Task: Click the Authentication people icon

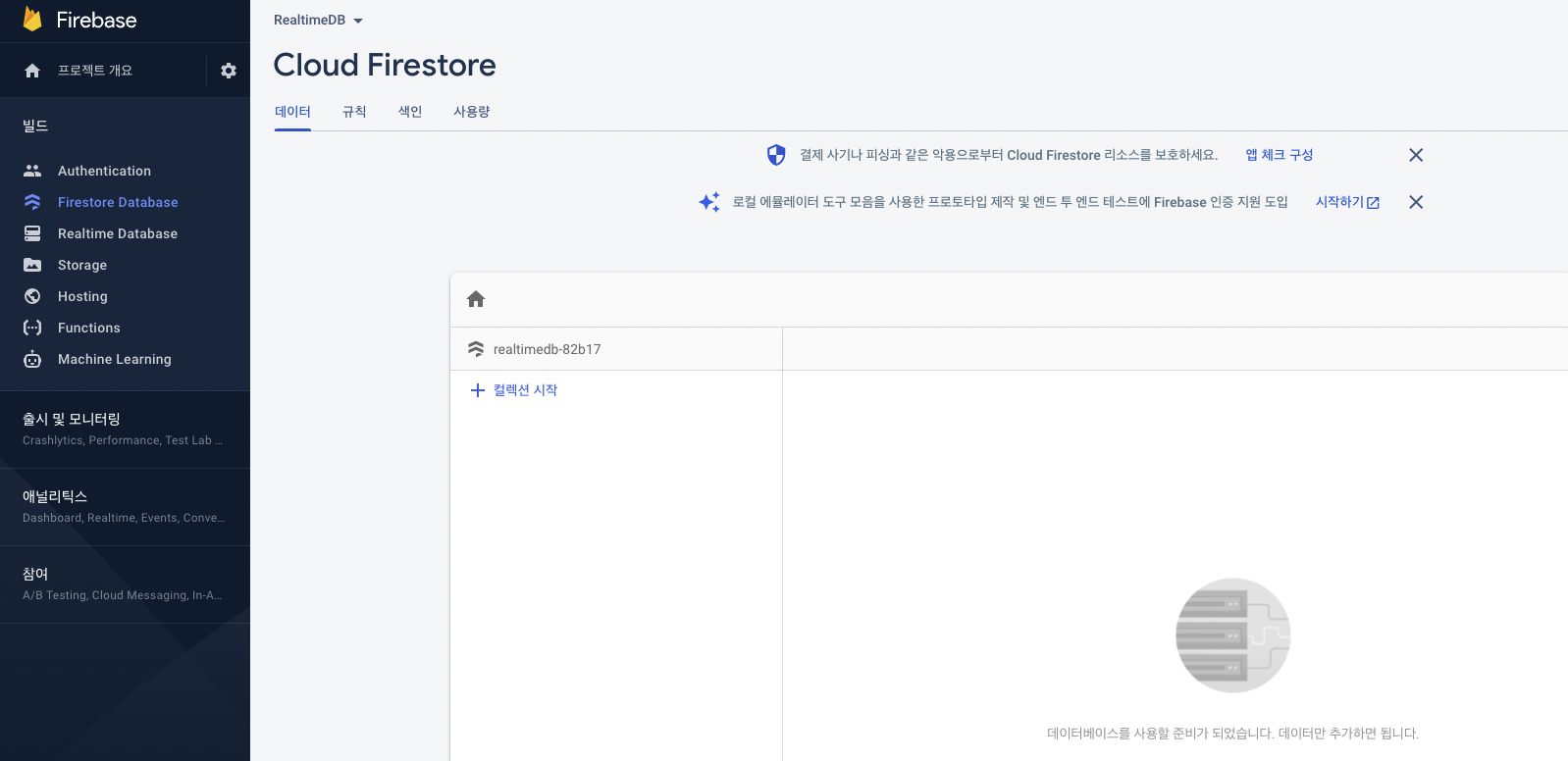Action: click(x=32, y=171)
